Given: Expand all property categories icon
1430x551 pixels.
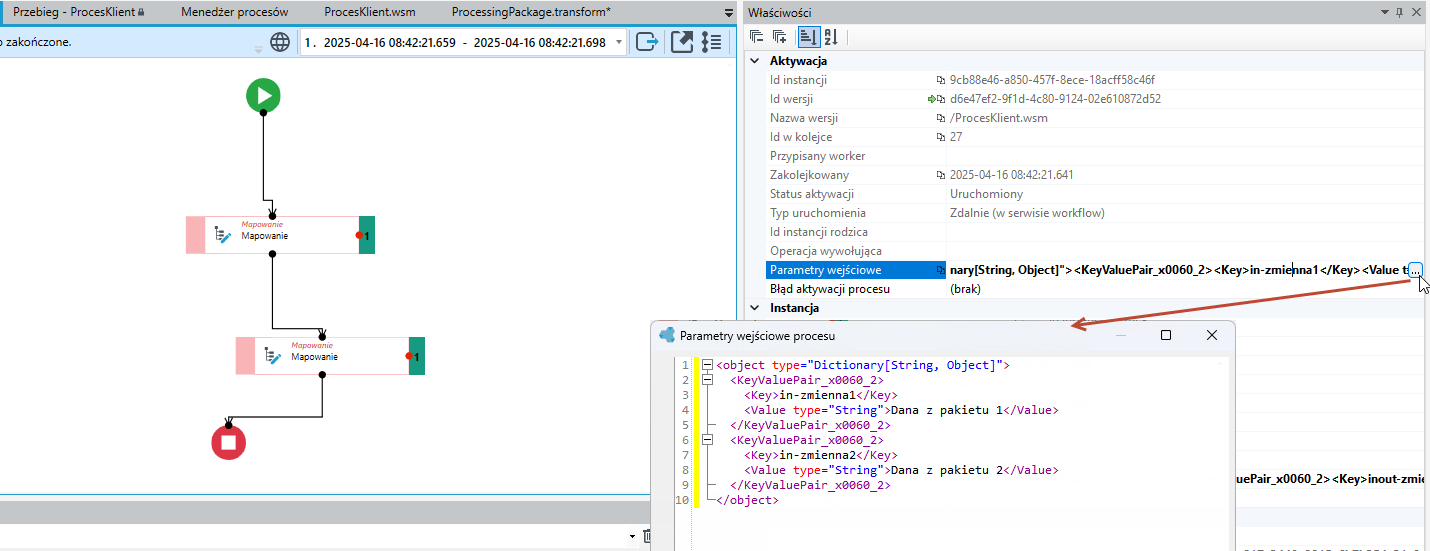Looking at the screenshot, I should coord(780,37).
